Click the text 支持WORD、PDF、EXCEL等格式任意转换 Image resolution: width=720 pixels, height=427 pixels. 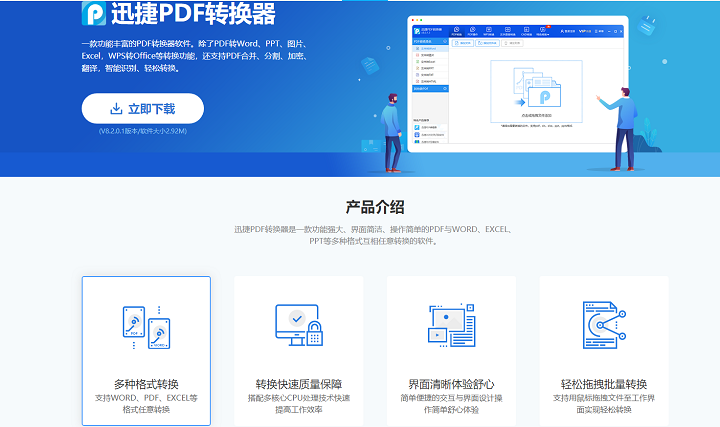pyautogui.click(x=146, y=404)
